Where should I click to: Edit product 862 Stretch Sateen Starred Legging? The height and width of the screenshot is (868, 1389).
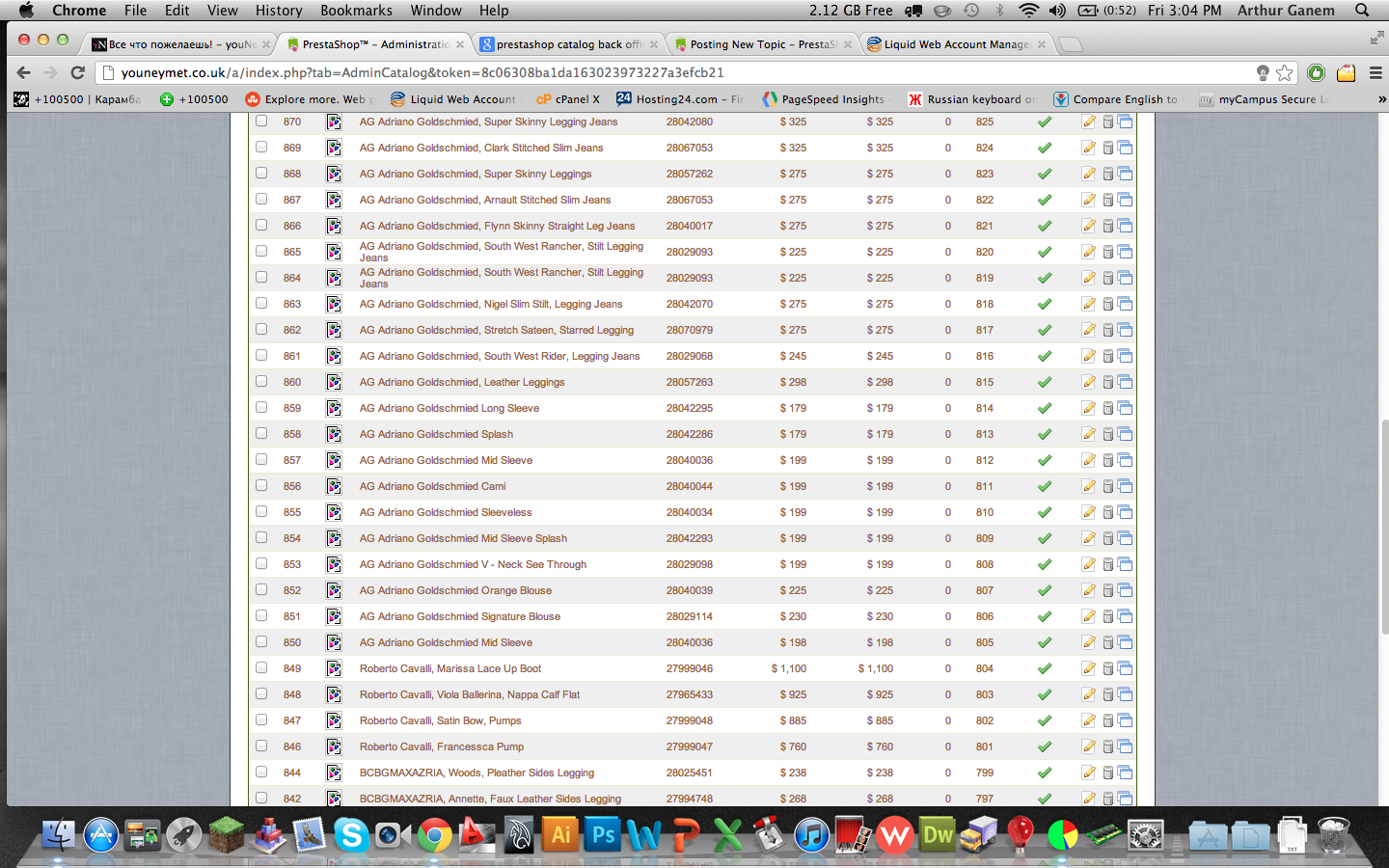(1088, 330)
